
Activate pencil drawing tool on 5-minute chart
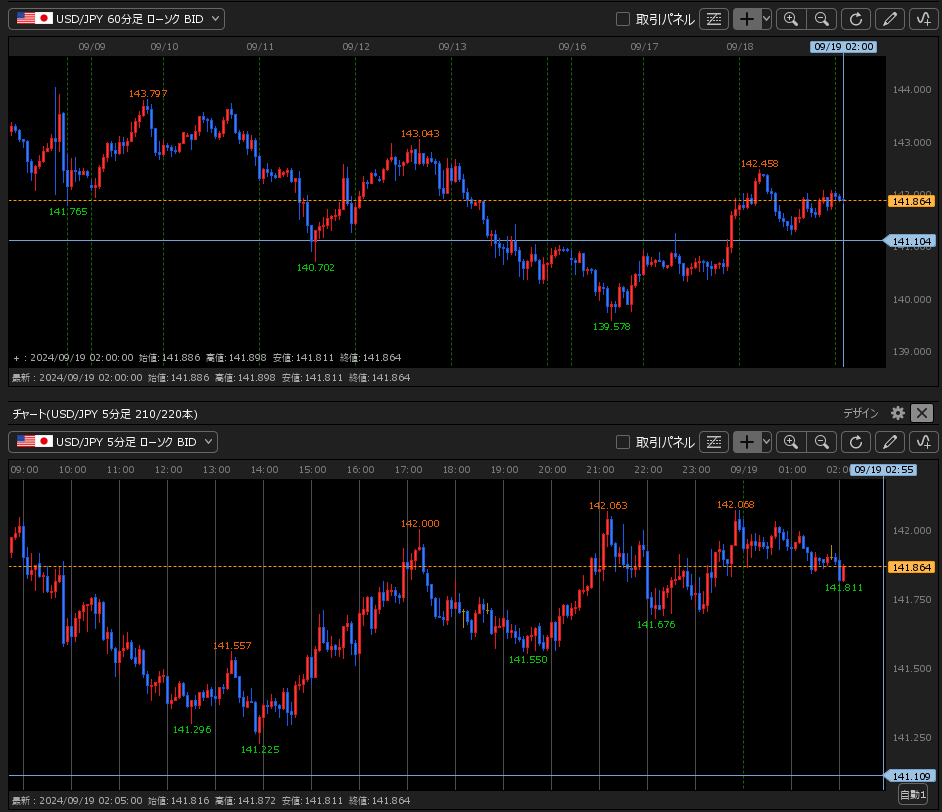click(x=890, y=442)
